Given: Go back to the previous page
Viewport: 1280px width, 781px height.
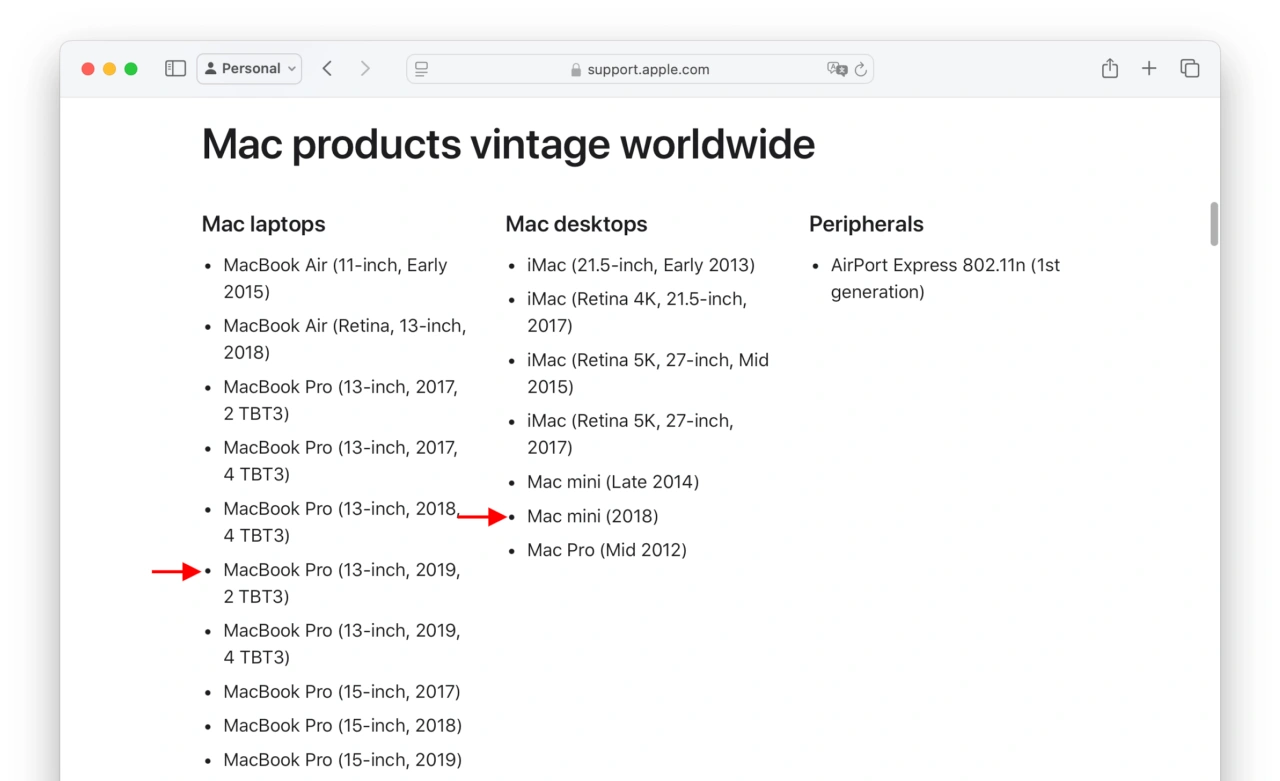Looking at the screenshot, I should pyautogui.click(x=327, y=69).
